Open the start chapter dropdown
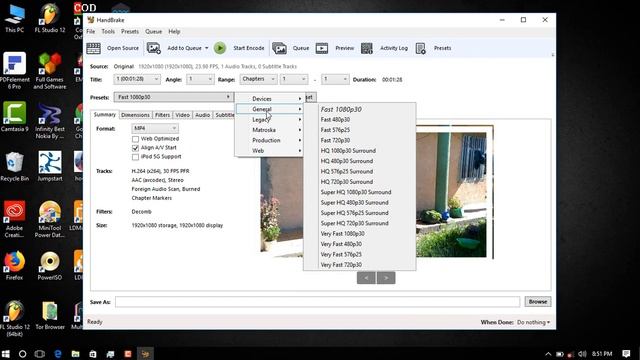This screenshot has width=640, height=360. [x=294, y=79]
